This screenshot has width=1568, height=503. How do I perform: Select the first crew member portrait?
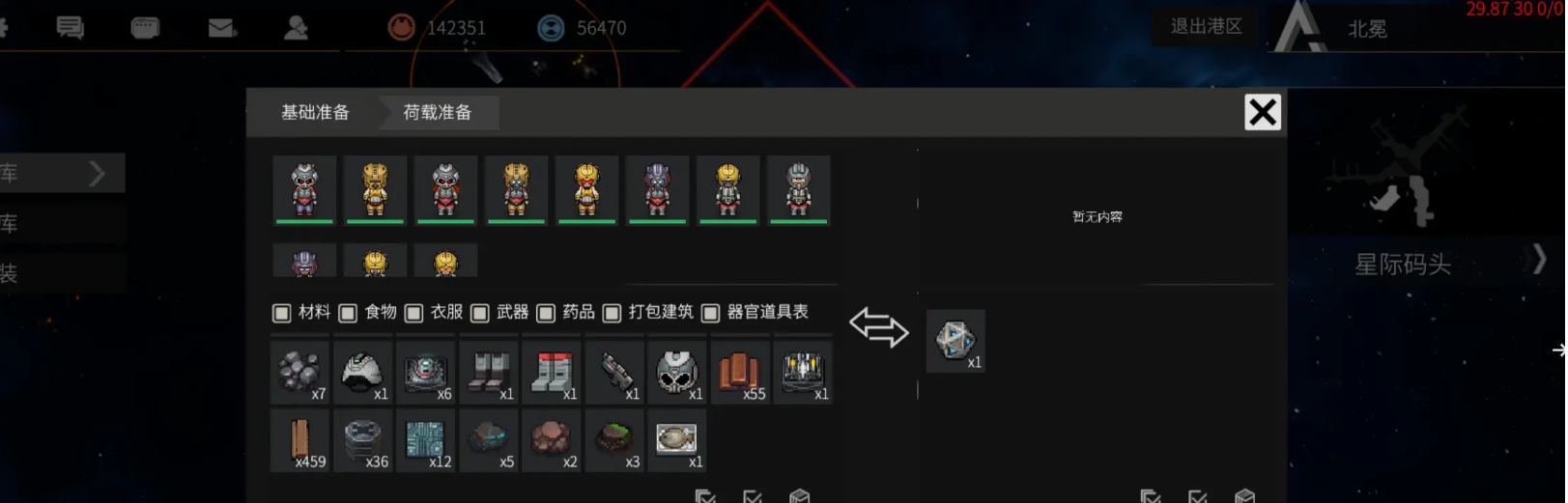304,190
